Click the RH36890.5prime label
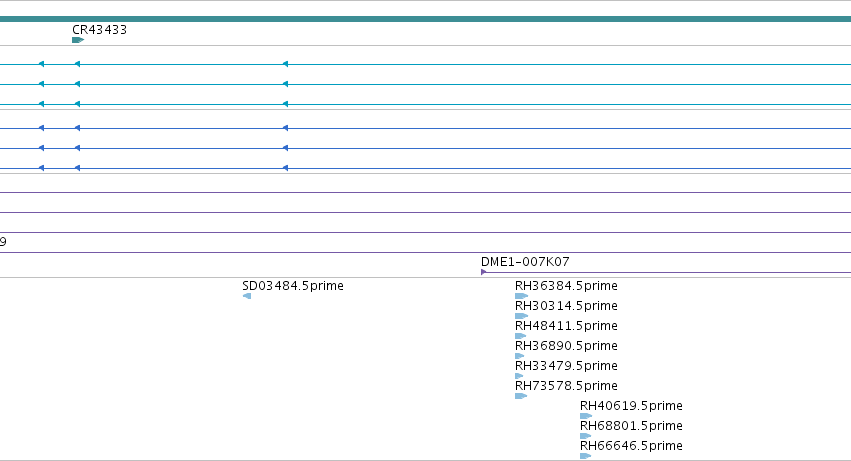Viewport: 851px width, 461px height. (x=566, y=346)
